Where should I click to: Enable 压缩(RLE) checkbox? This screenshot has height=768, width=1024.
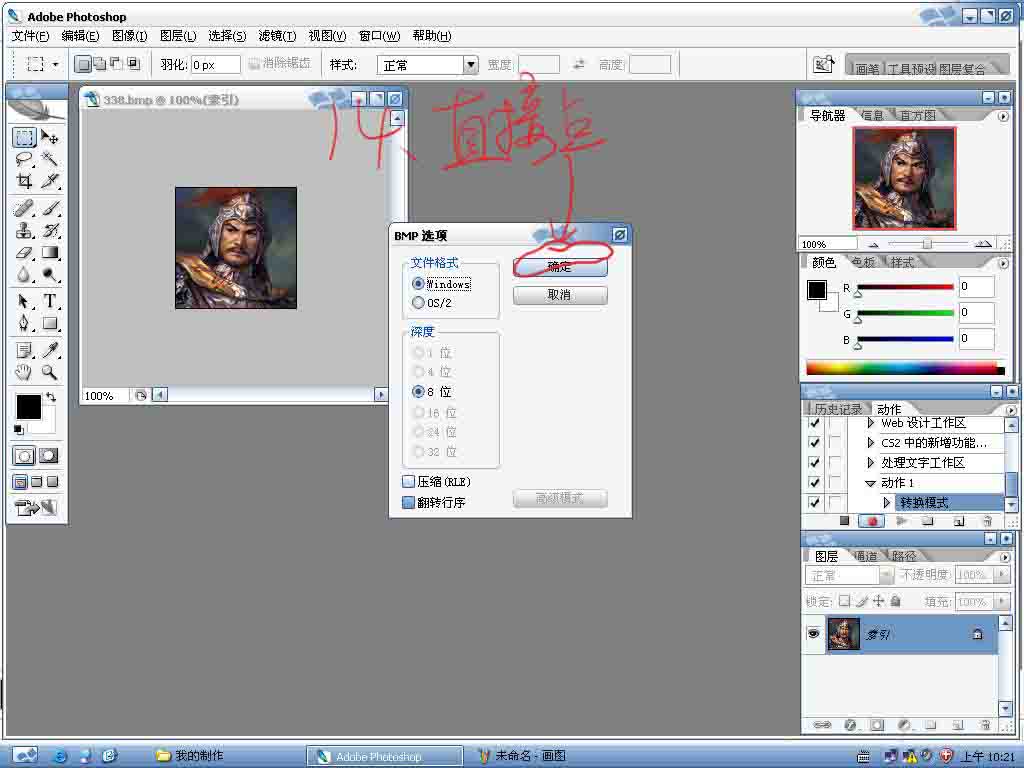click(x=408, y=481)
